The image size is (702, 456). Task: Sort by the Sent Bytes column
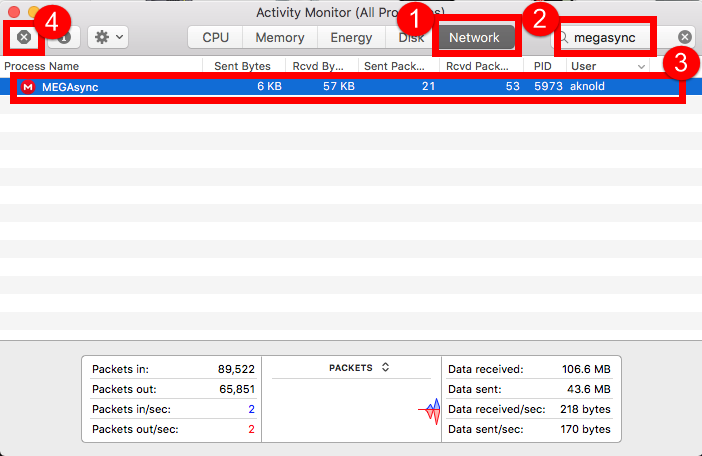click(x=242, y=66)
